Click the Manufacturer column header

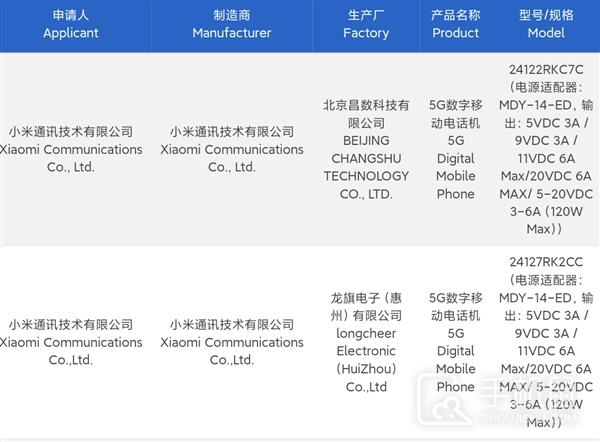[232, 24]
